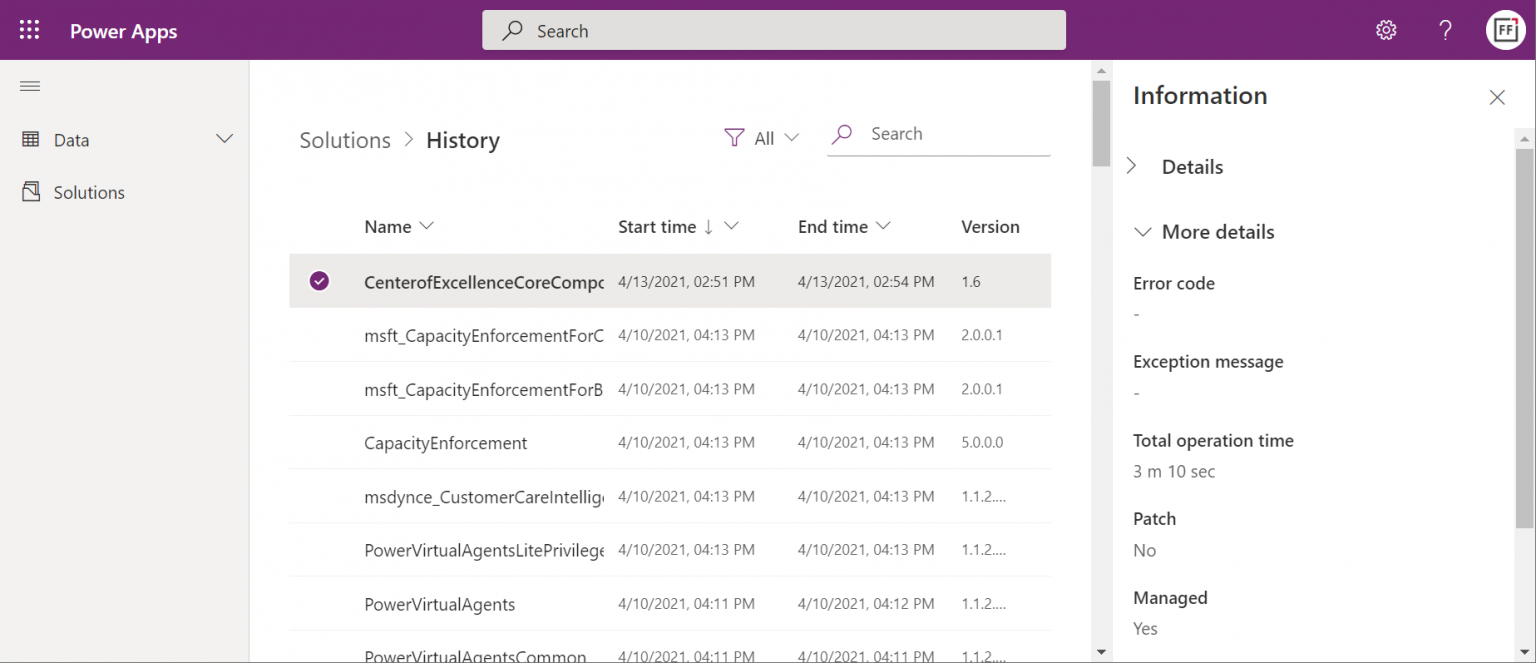
Task: Open the FF account avatar
Action: coord(1505,30)
